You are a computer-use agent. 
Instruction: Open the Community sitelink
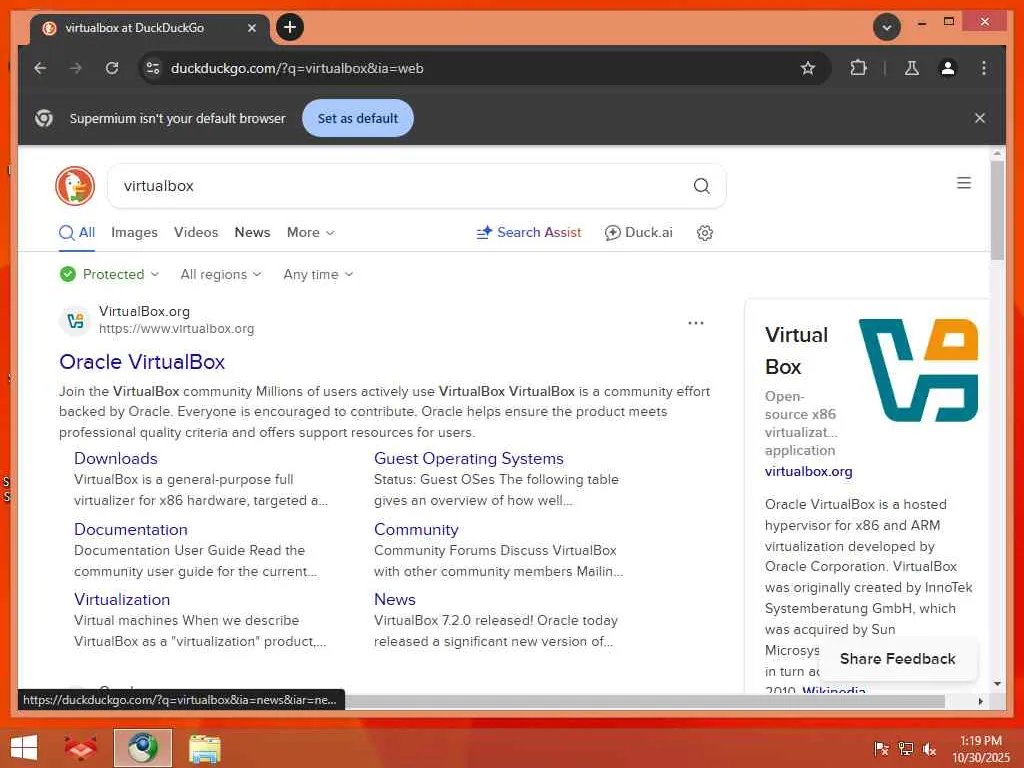click(416, 530)
